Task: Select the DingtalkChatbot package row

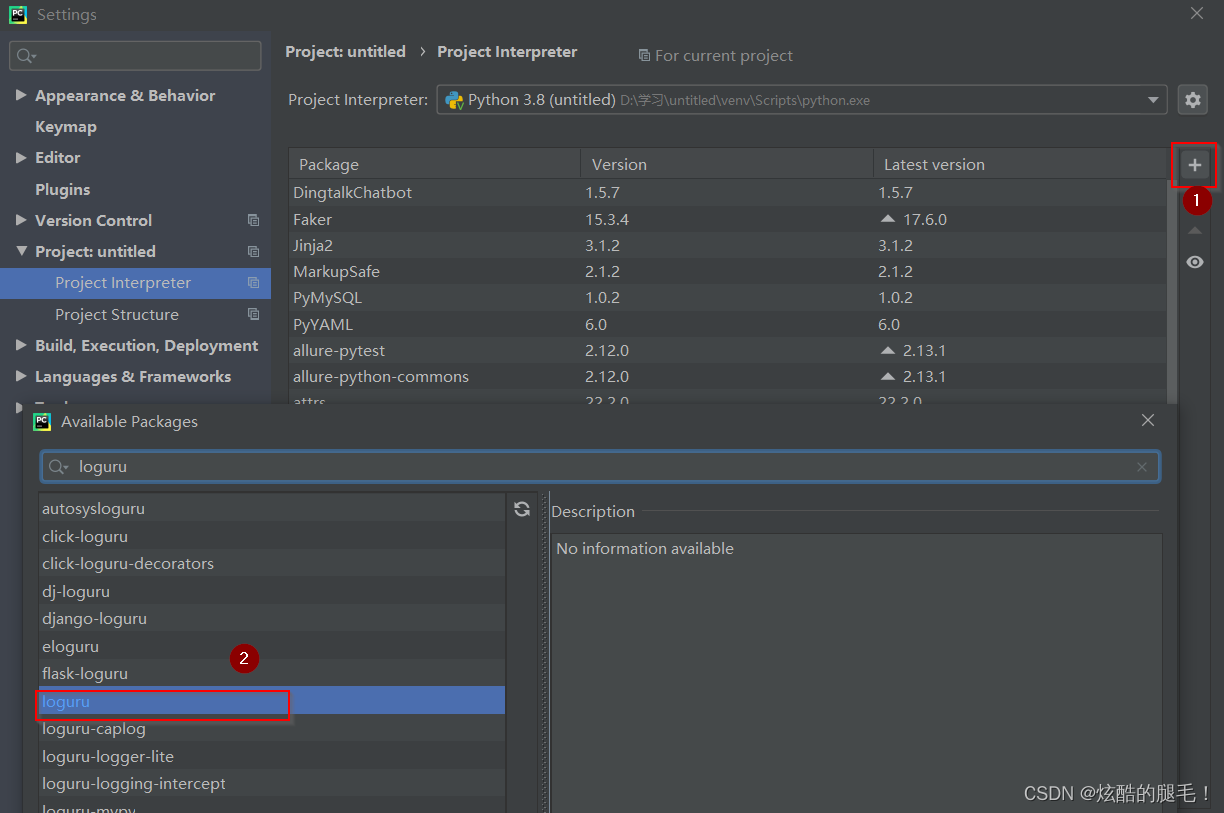Action: 728,192
